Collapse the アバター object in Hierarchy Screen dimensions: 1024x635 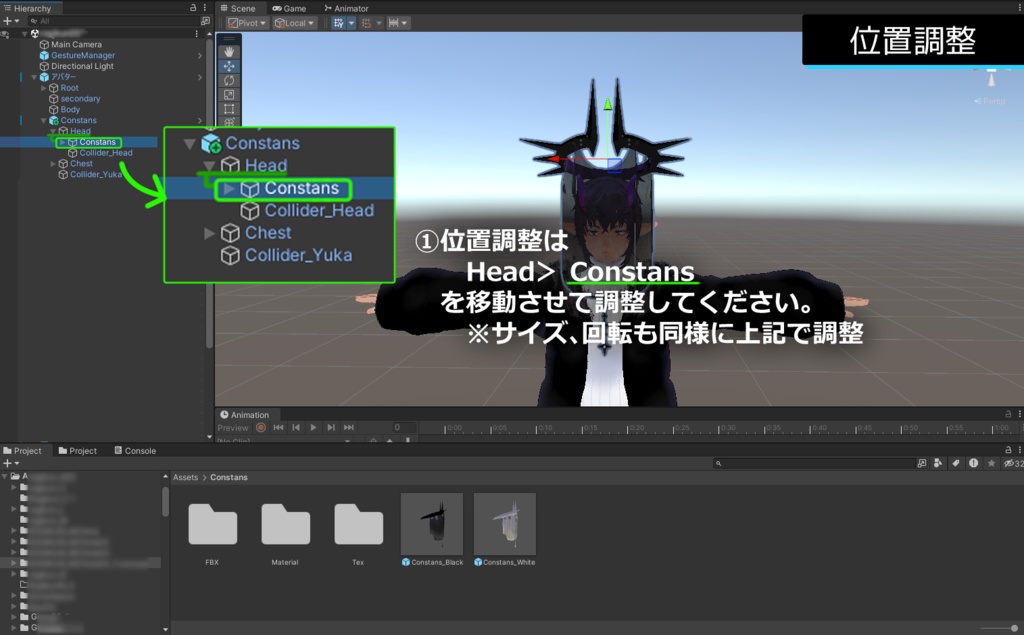pyautogui.click(x=35, y=77)
